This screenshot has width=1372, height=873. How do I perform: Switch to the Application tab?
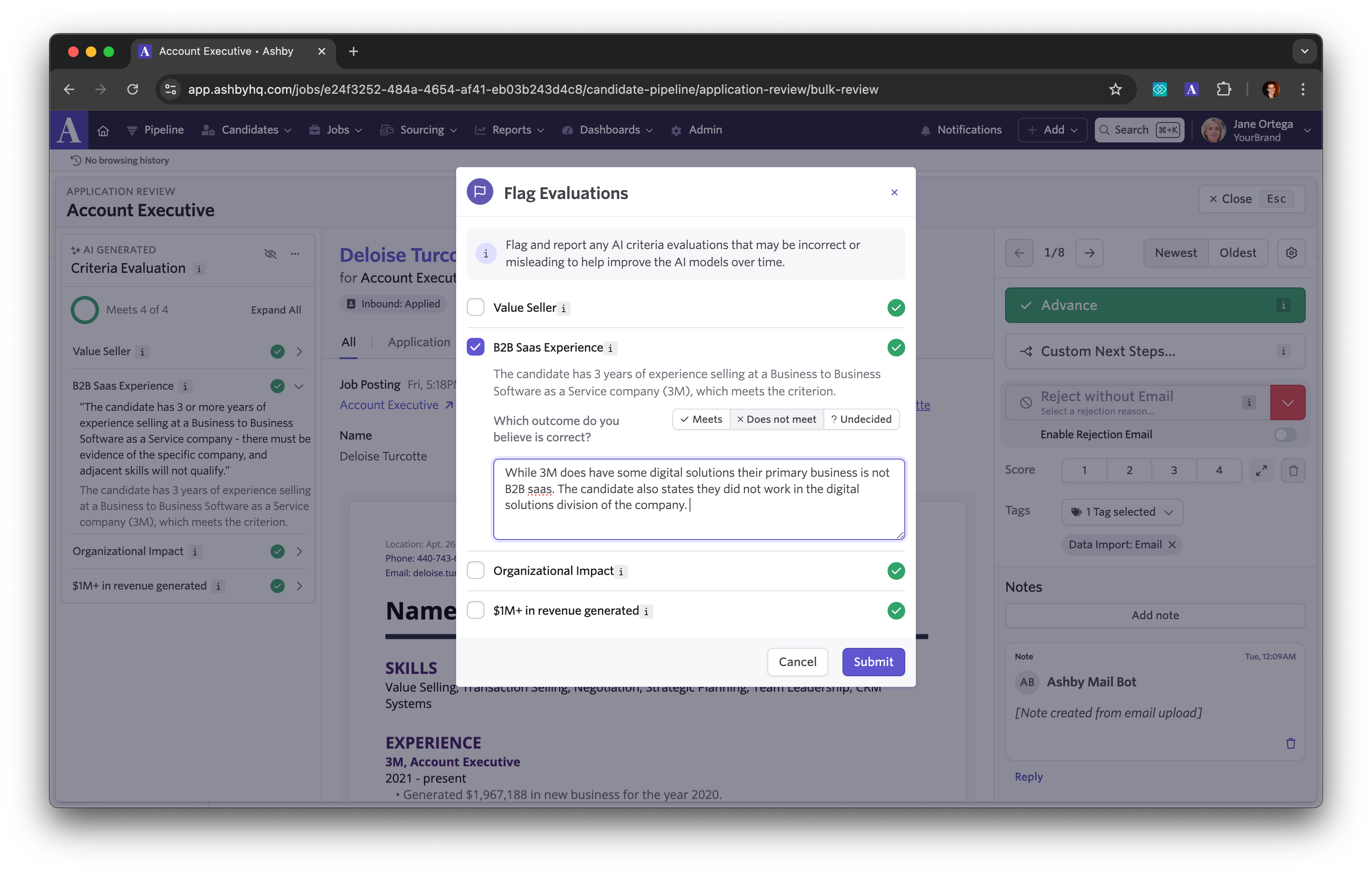tap(420, 341)
